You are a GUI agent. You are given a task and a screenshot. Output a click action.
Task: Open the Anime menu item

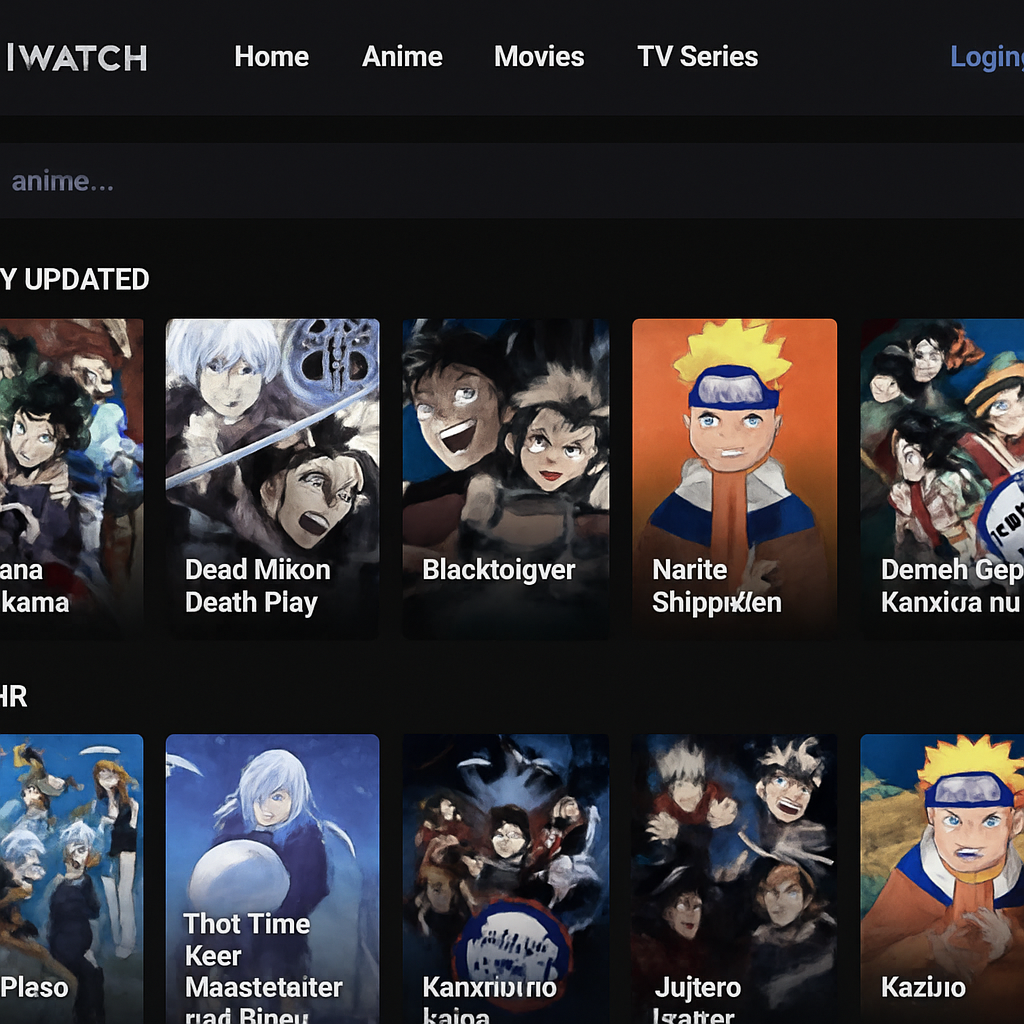point(402,57)
